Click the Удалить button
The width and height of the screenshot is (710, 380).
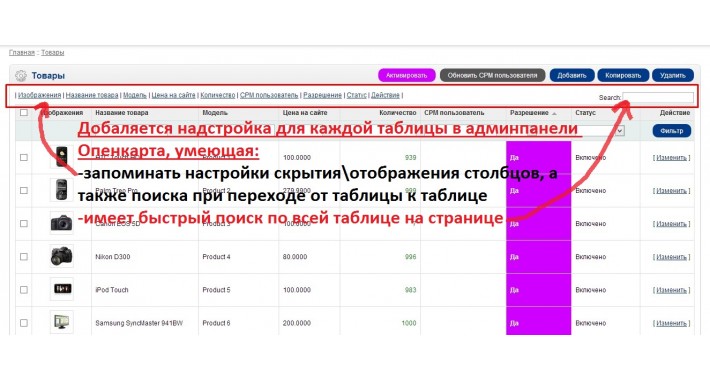coord(673,76)
